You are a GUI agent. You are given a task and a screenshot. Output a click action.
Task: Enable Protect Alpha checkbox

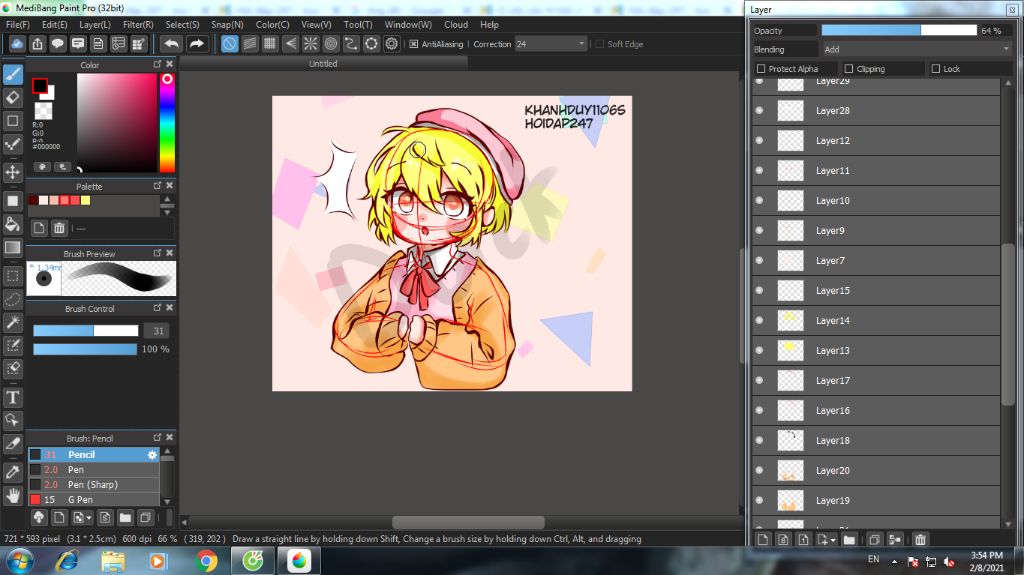click(761, 69)
